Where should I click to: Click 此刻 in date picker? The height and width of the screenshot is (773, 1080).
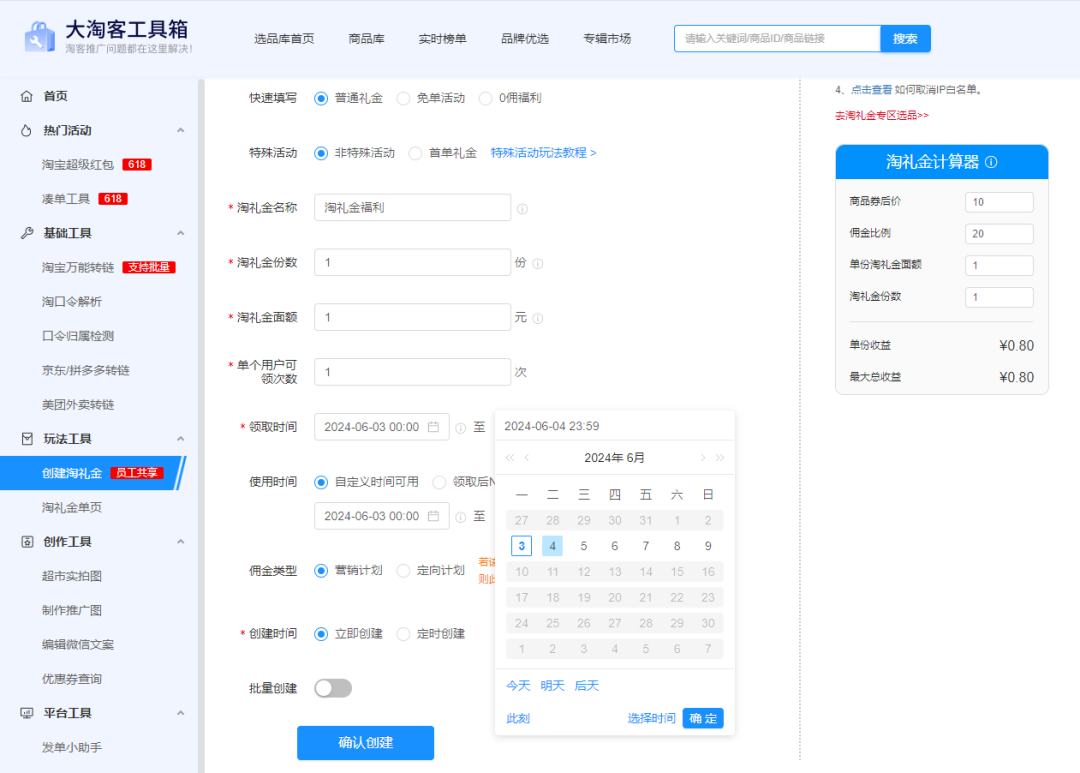click(518, 719)
